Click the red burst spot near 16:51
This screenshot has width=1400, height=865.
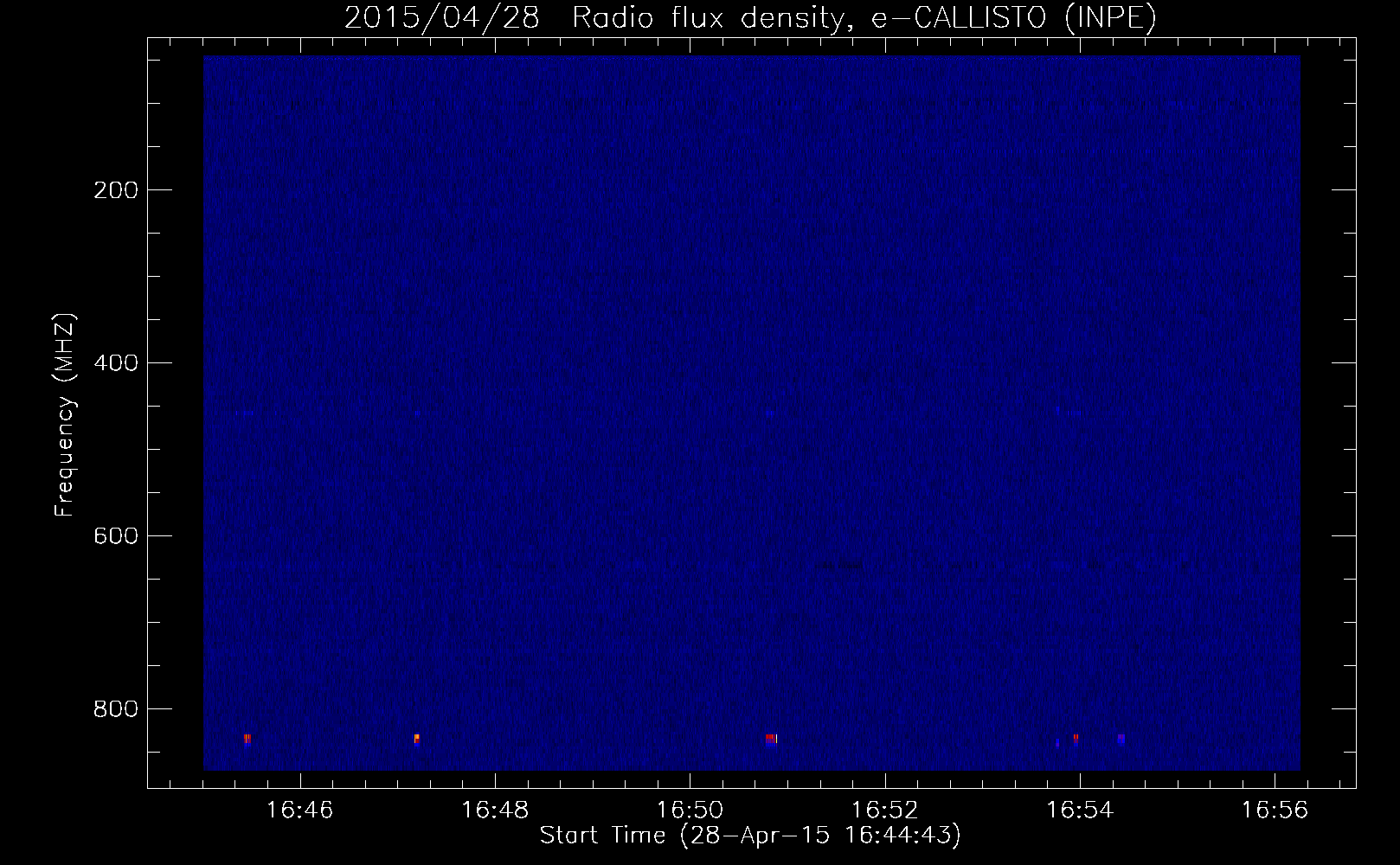click(770, 740)
